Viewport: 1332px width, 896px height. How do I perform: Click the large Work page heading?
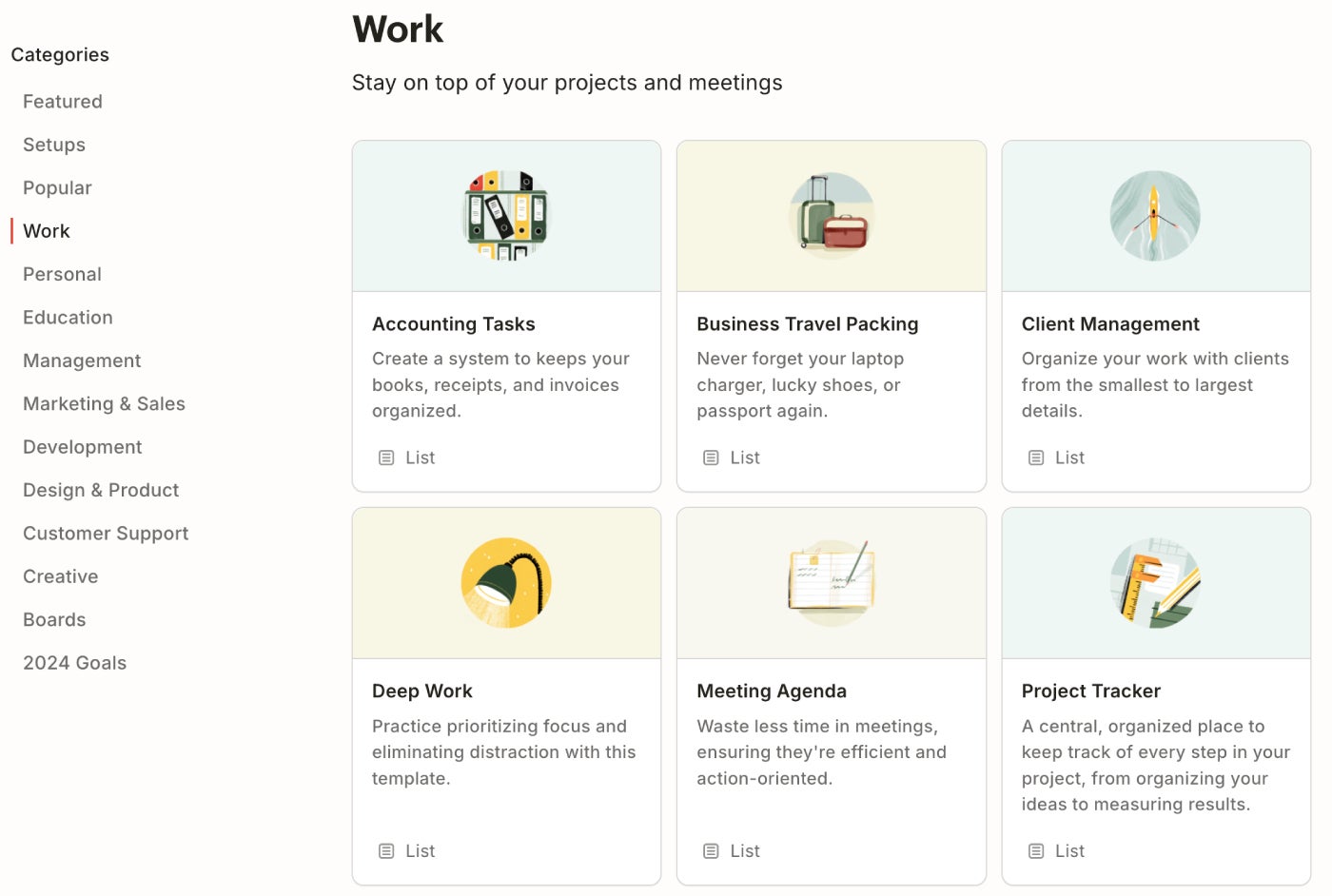[x=398, y=29]
